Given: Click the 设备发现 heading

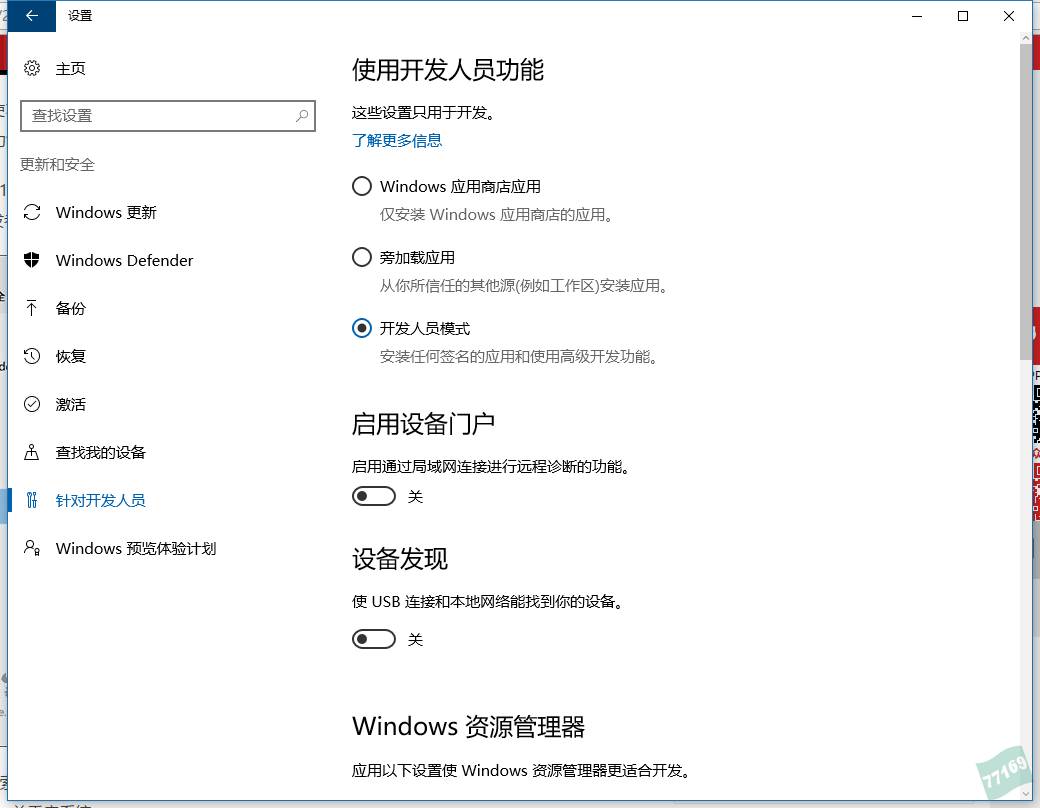Looking at the screenshot, I should tap(400, 559).
